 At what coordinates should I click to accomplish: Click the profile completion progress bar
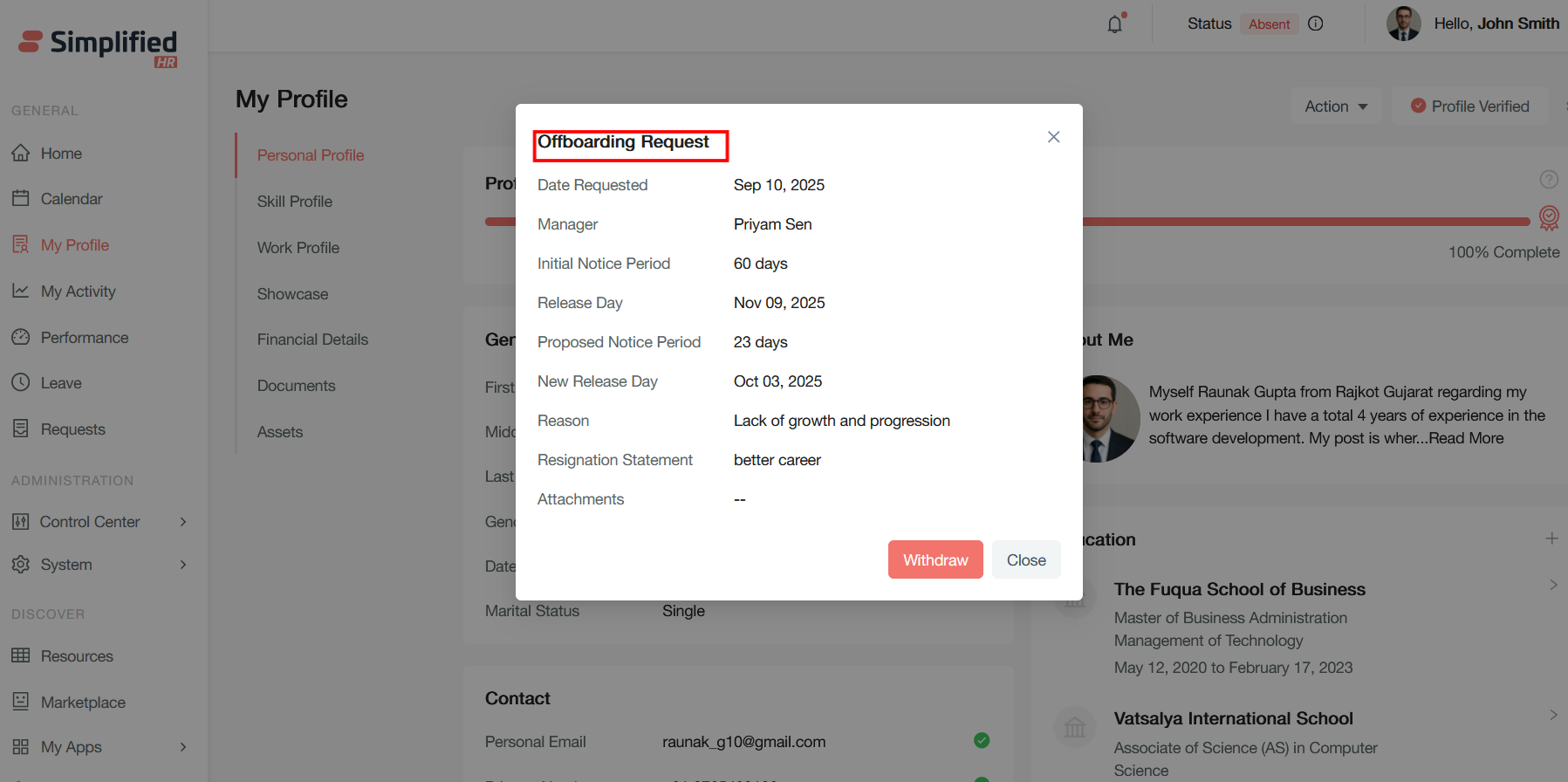click(1304, 222)
